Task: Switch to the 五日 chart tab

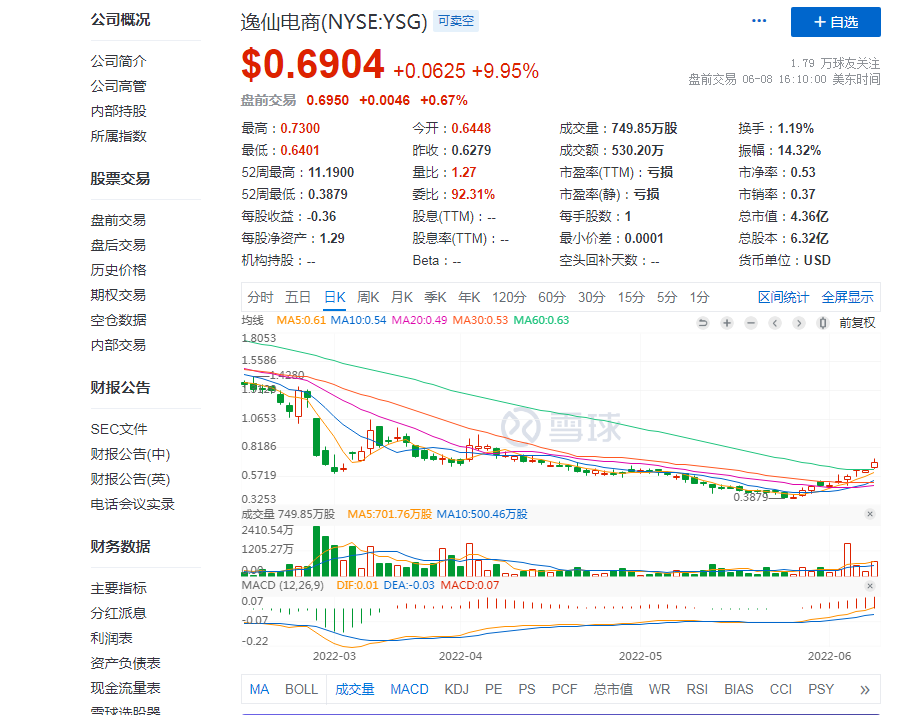Action: pyautogui.click(x=298, y=298)
